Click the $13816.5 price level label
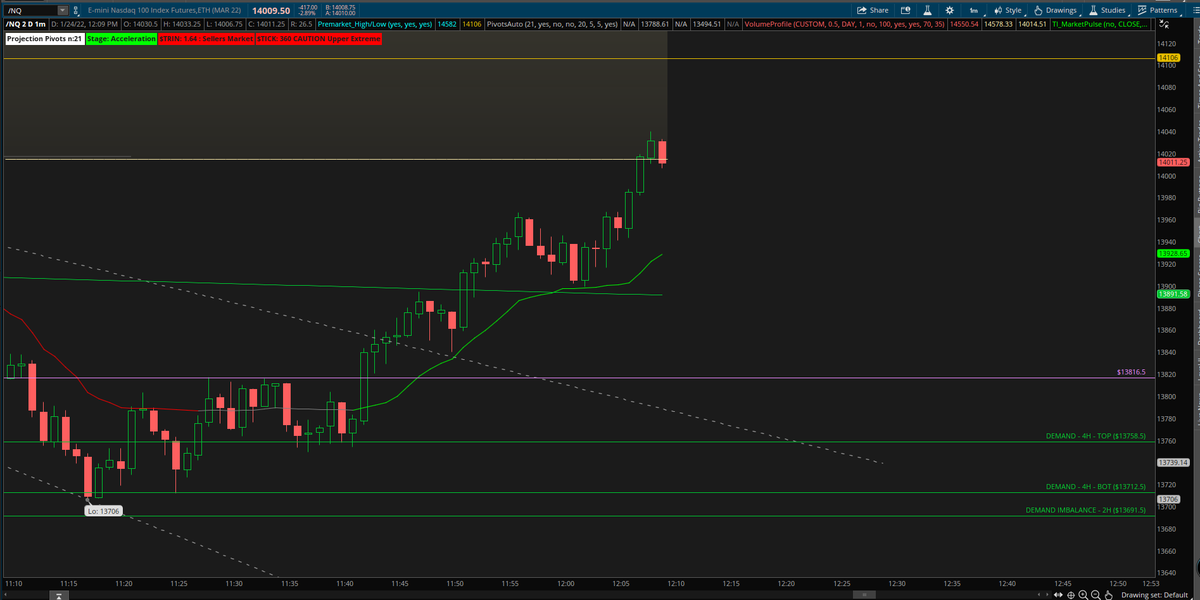 point(1131,372)
